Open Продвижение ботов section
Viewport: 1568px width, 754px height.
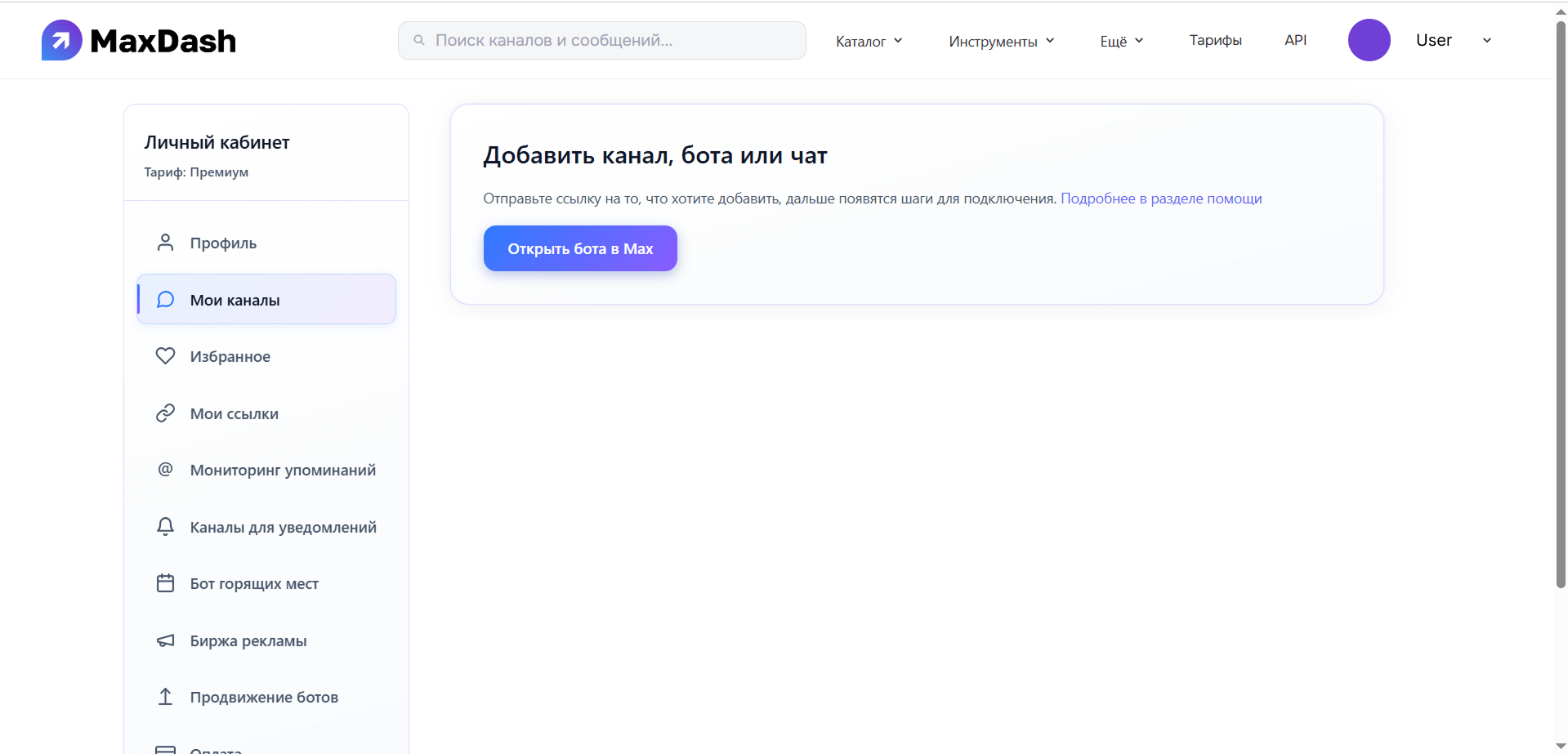[x=266, y=697]
